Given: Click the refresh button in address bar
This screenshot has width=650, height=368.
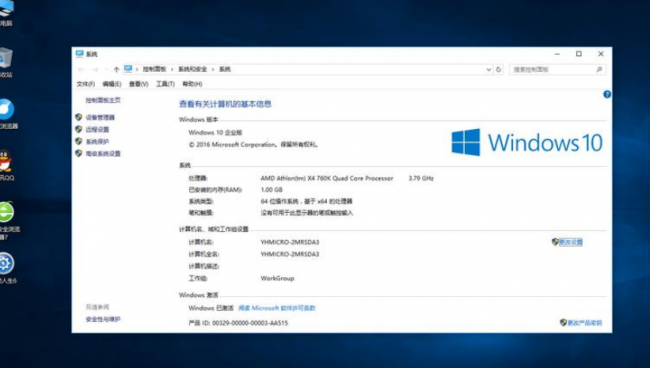Looking at the screenshot, I should 499,70.
